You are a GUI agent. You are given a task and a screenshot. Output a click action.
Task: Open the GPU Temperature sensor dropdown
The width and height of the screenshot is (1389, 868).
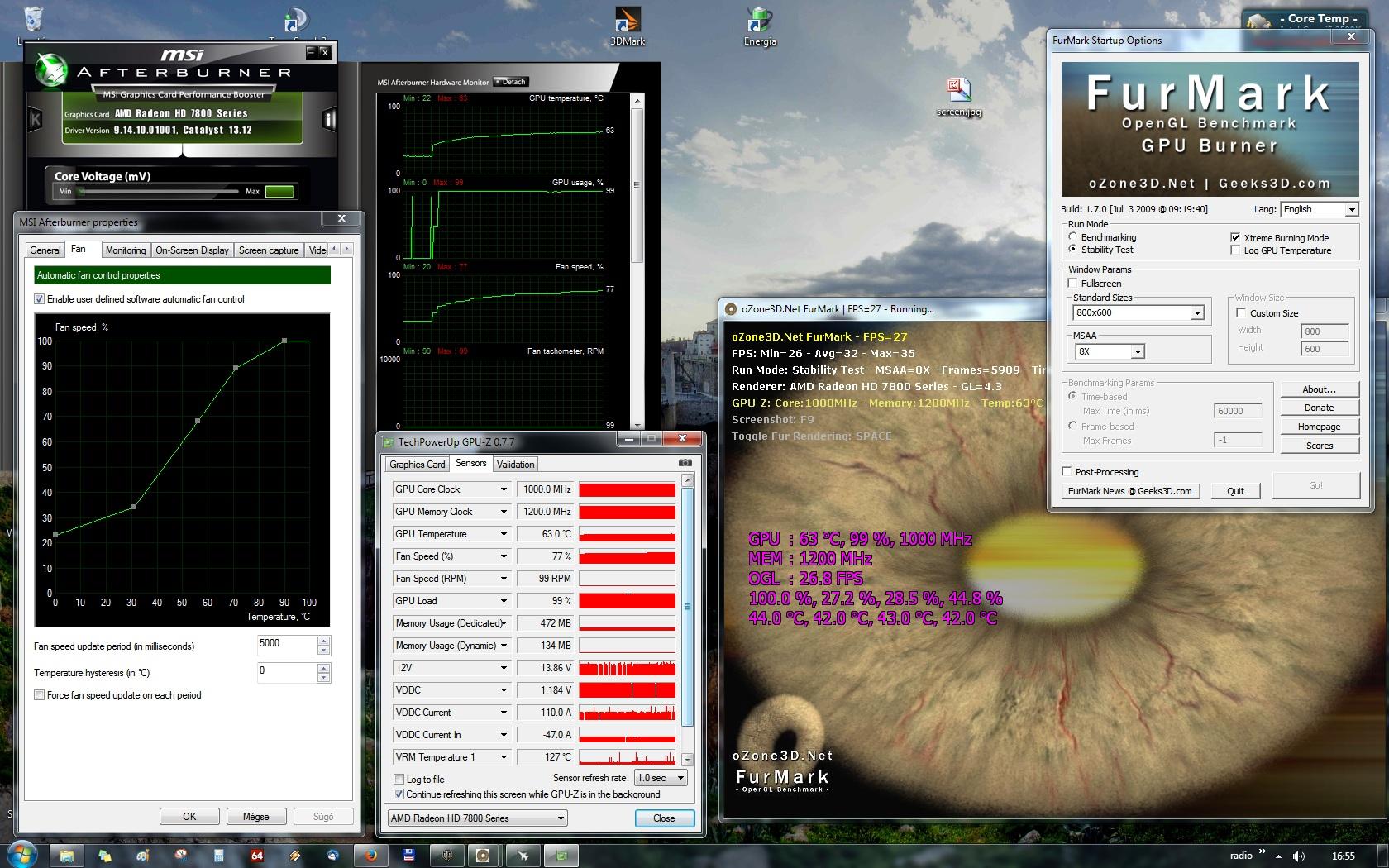[x=504, y=534]
